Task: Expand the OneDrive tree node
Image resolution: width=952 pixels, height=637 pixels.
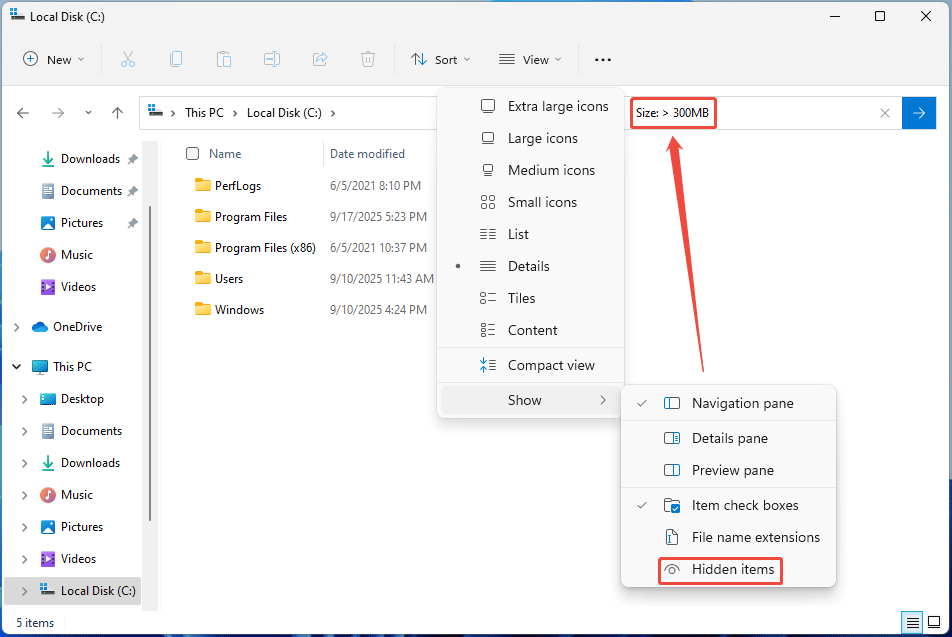Action: point(16,327)
